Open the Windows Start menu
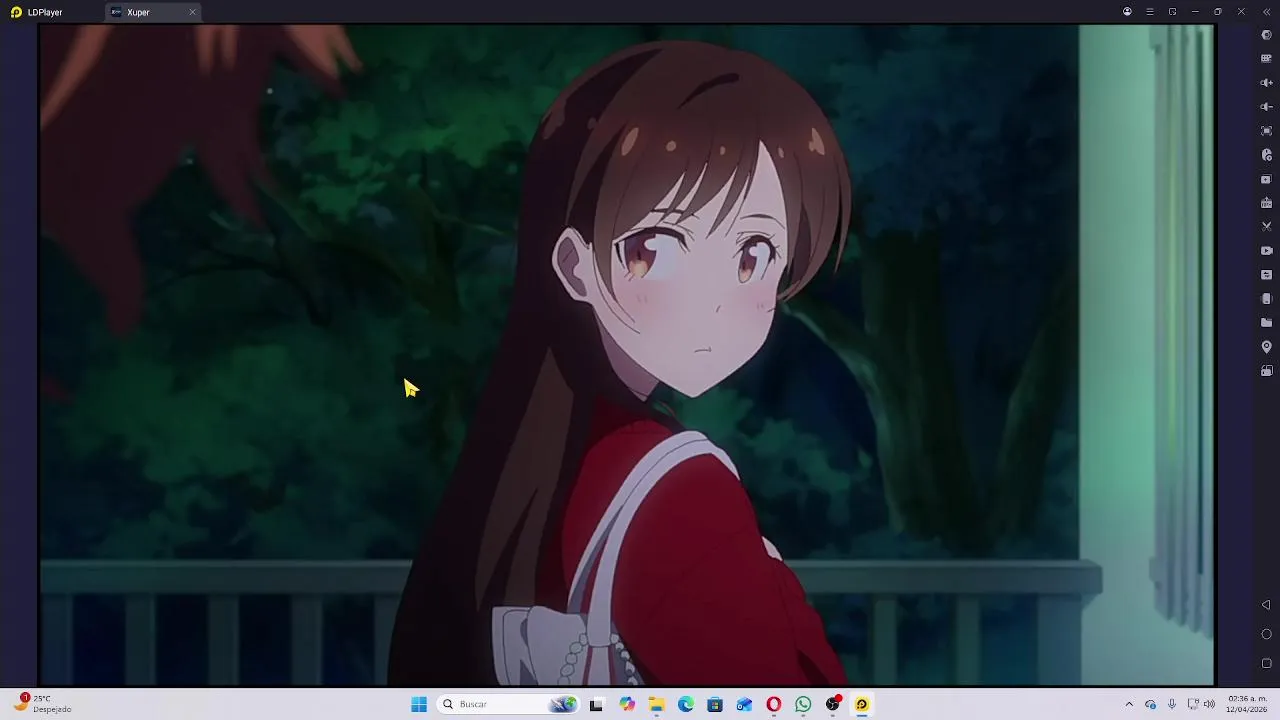This screenshot has width=1280, height=720. (419, 704)
